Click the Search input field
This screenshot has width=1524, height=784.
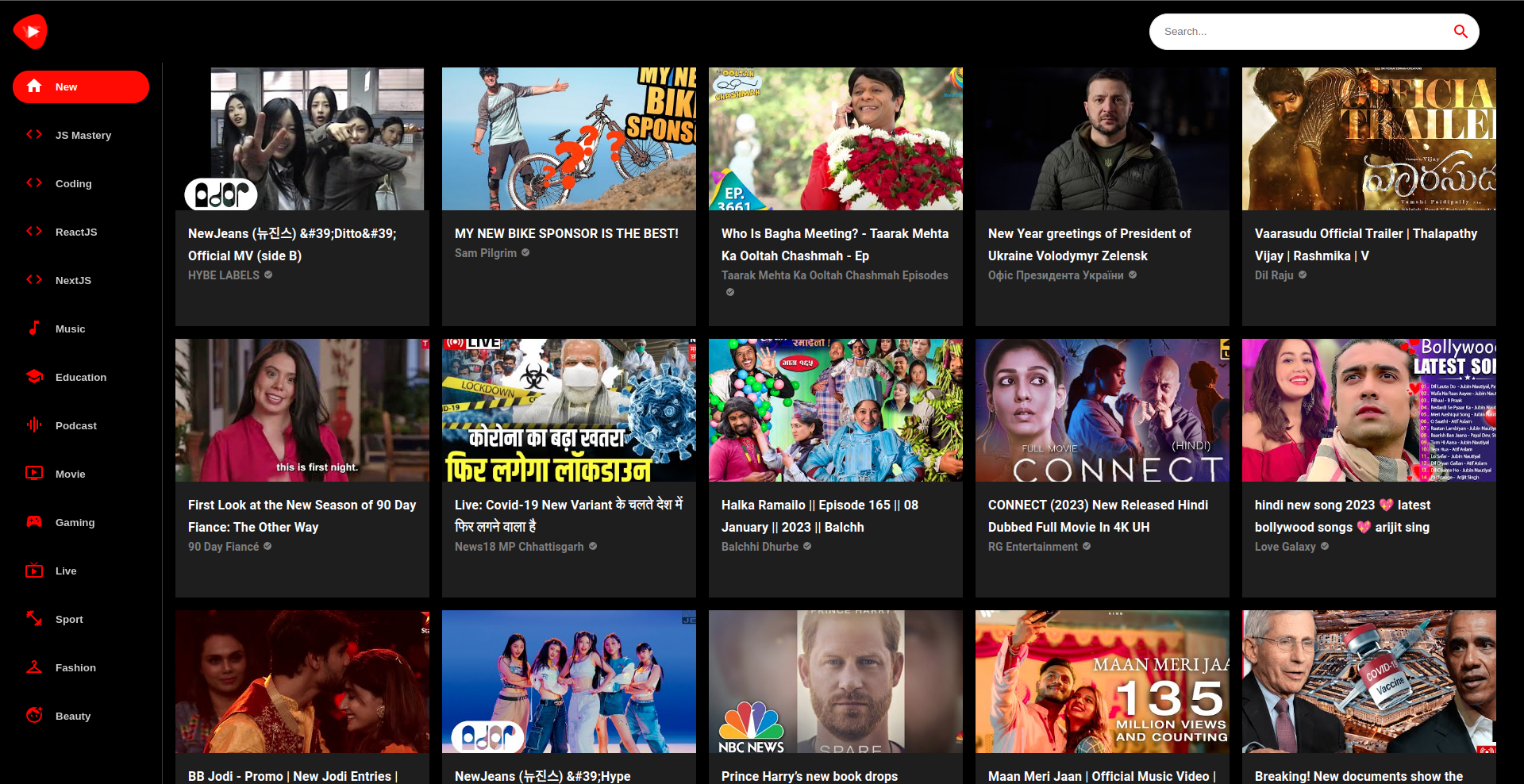click(1302, 32)
